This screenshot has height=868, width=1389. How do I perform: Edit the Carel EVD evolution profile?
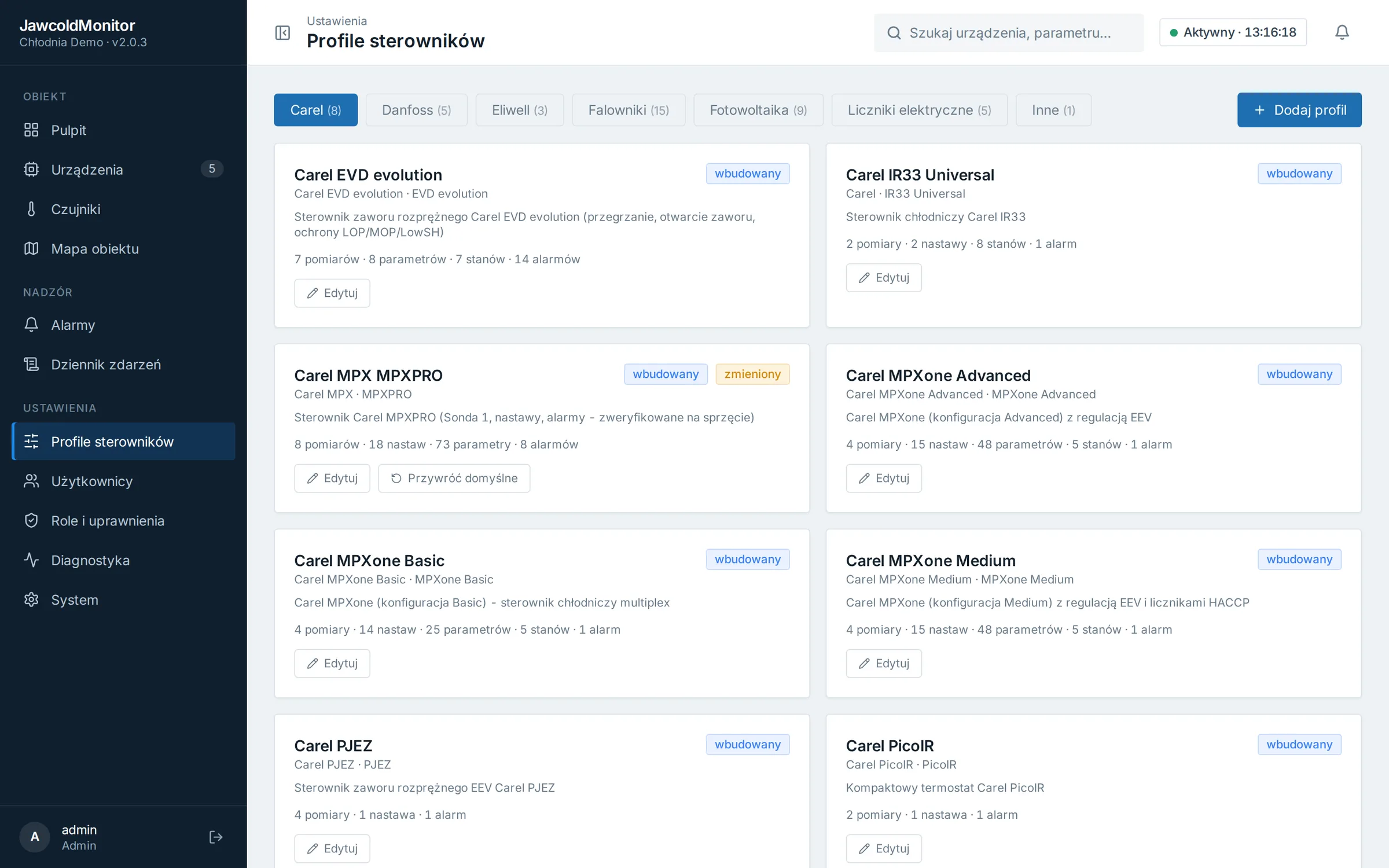pyautogui.click(x=332, y=293)
